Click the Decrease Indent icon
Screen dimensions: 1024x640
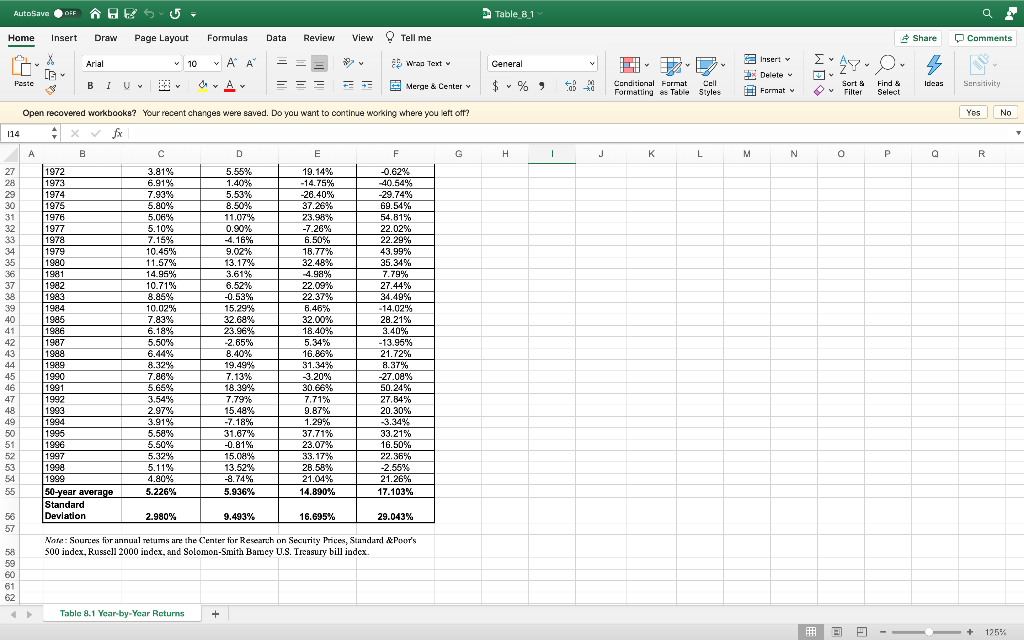click(349, 86)
